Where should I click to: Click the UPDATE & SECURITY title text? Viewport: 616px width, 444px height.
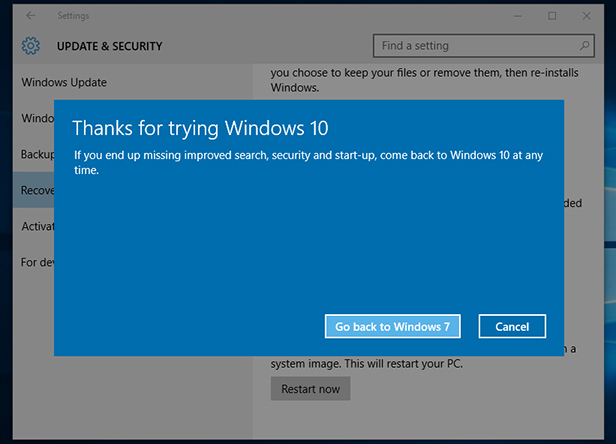110,46
